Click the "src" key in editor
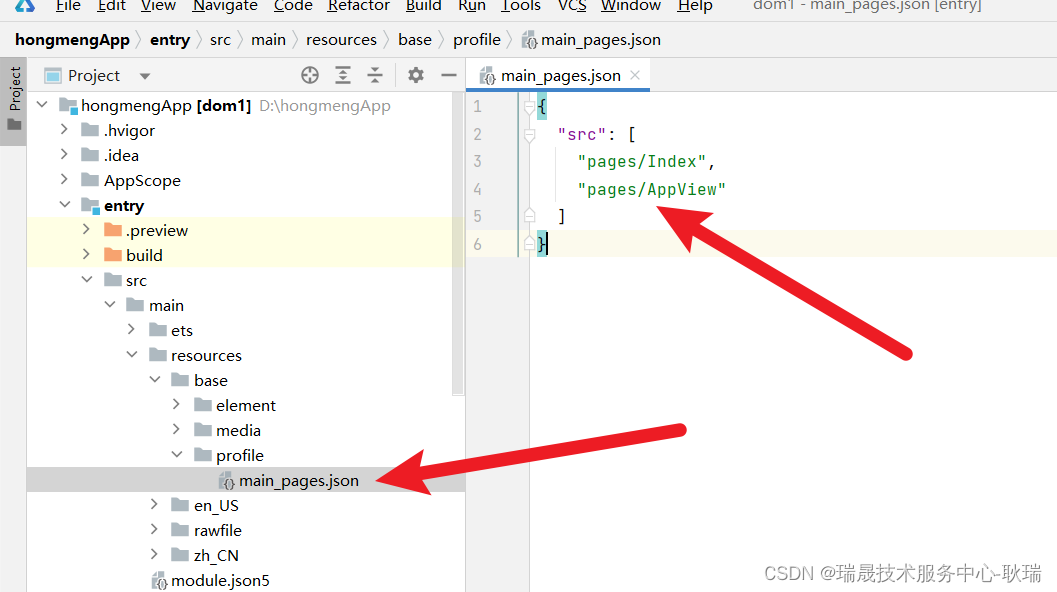 coord(582,134)
